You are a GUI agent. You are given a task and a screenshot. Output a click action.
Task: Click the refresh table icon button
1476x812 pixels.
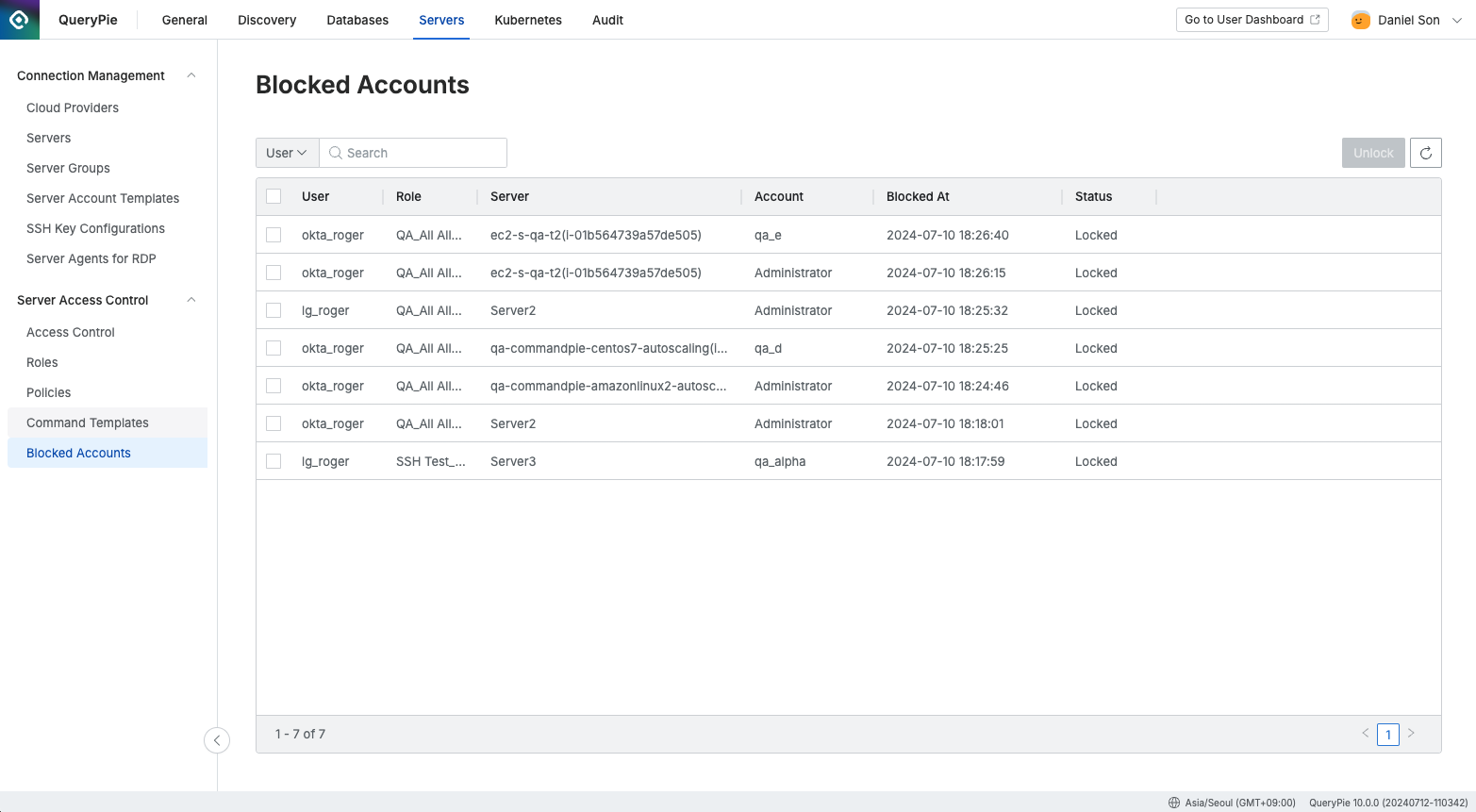point(1426,153)
